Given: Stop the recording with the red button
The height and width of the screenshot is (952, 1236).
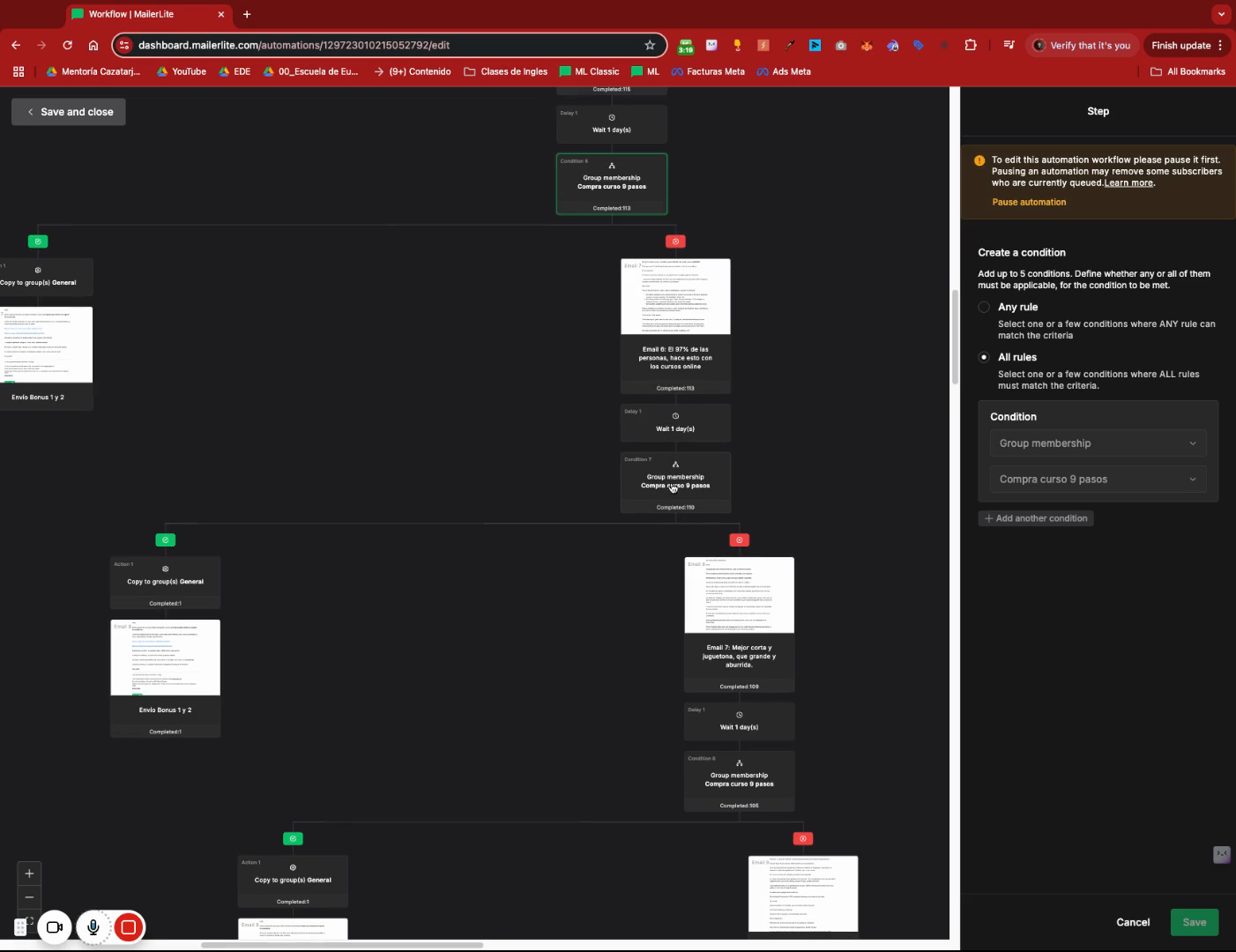Looking at the screenshot, I should point(129,927).
